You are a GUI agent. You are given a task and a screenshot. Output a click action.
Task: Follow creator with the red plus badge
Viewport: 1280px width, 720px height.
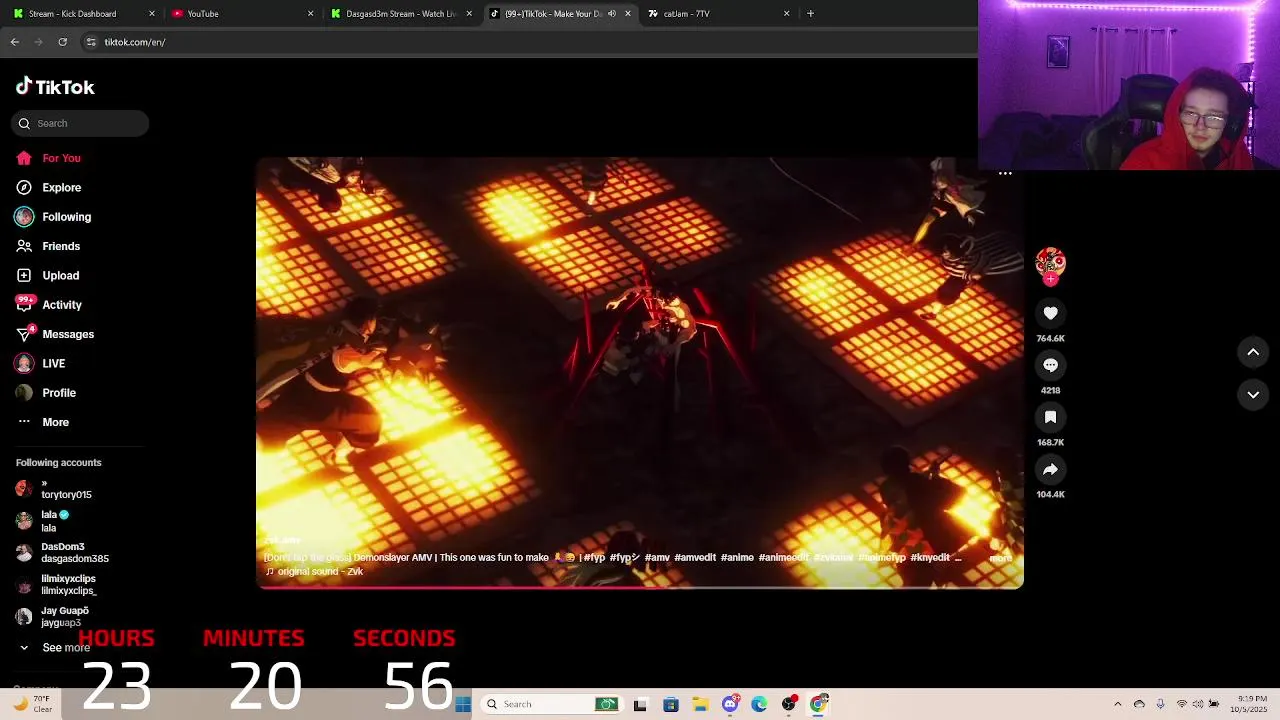[x=1050, y=280]
